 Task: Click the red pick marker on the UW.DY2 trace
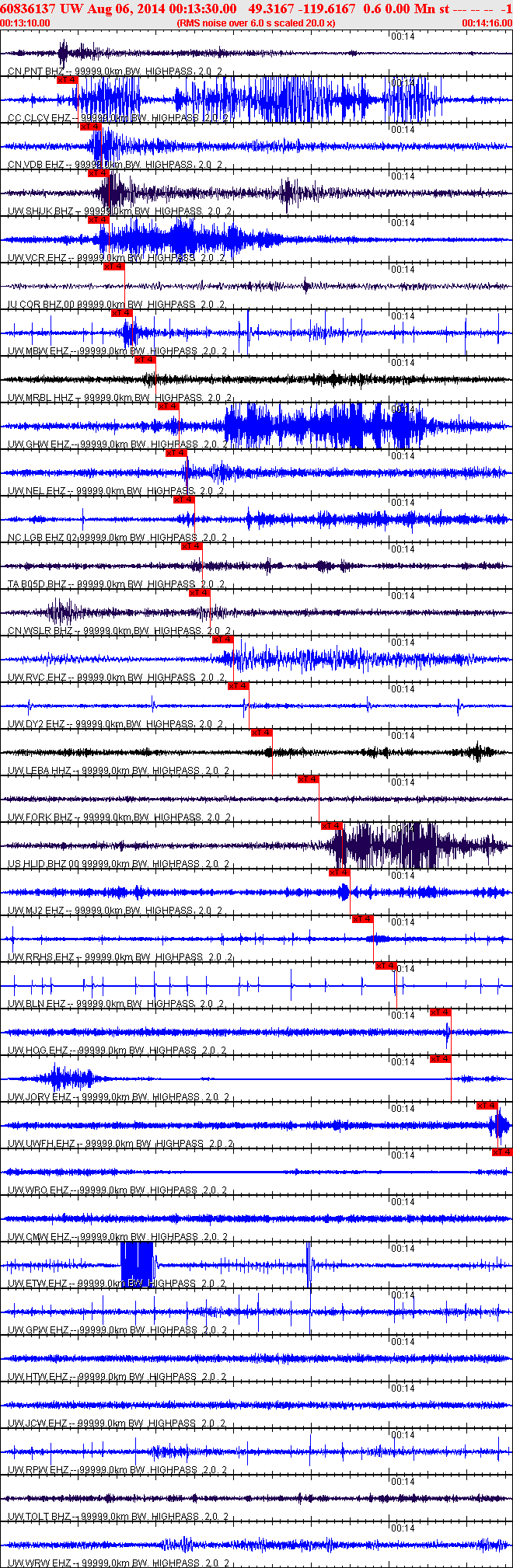(x=239, y=685)
